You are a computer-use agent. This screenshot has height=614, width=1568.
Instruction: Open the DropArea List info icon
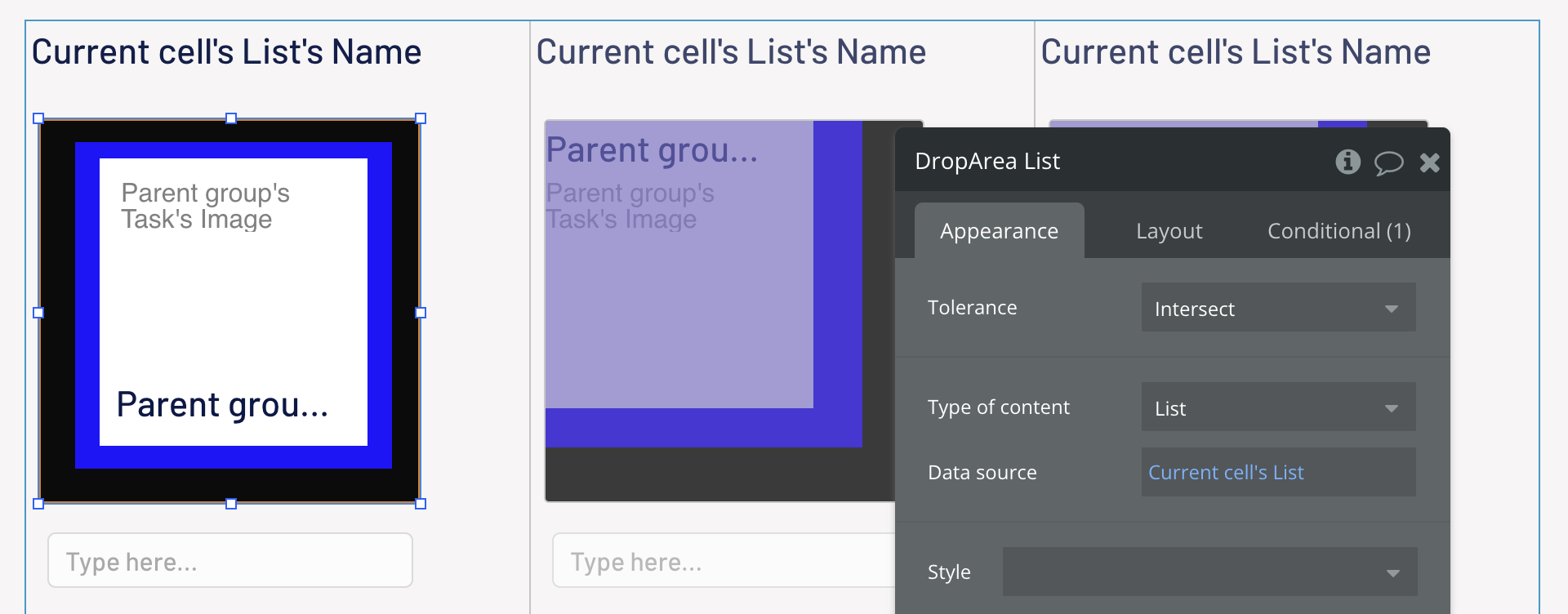(1347, 162)
